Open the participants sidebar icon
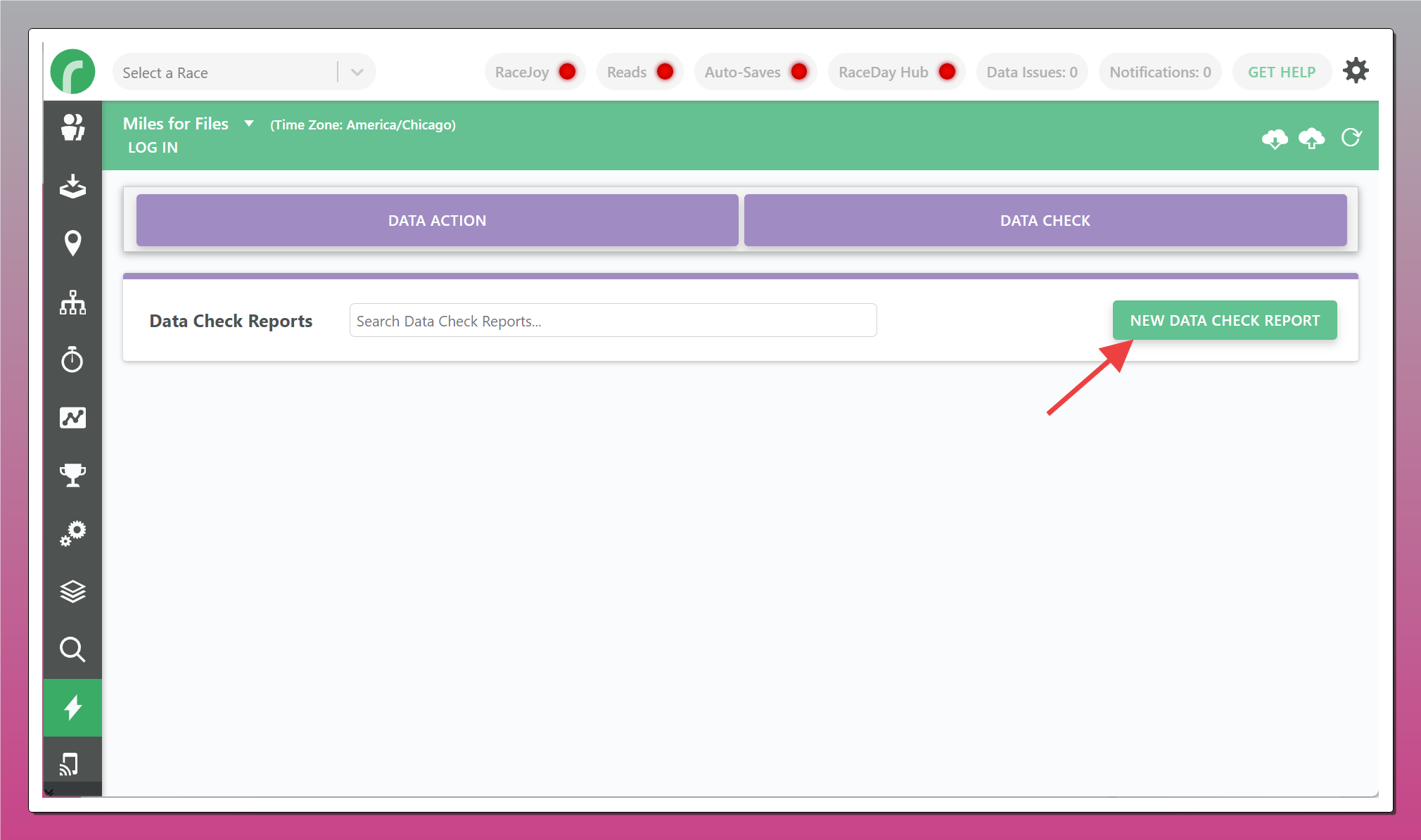The width and height of the screenshot is (1421, 840). pos(72,128)
